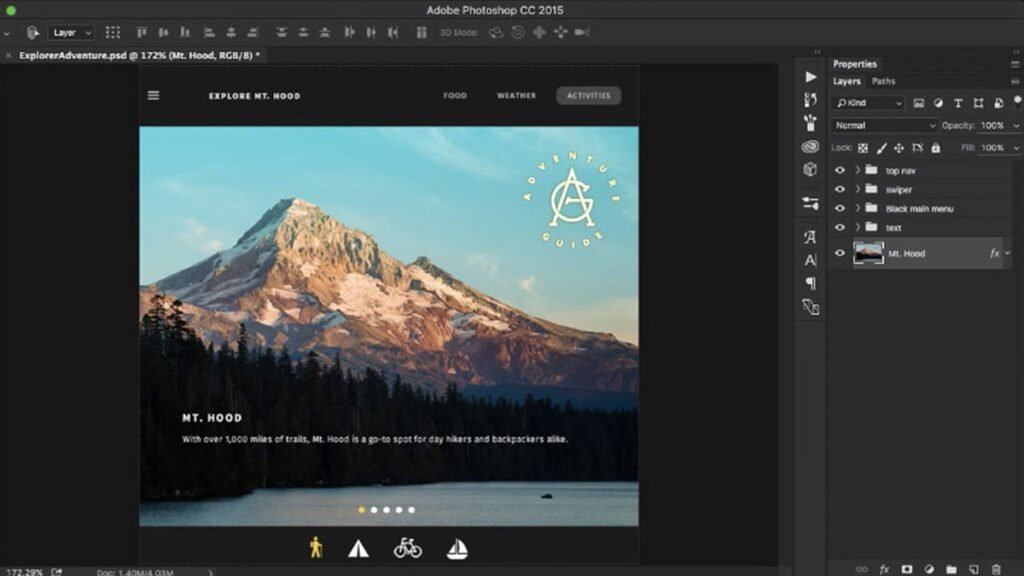Click the lock all padlock icon
The image size is (1024, 576).
coord(935,148)
